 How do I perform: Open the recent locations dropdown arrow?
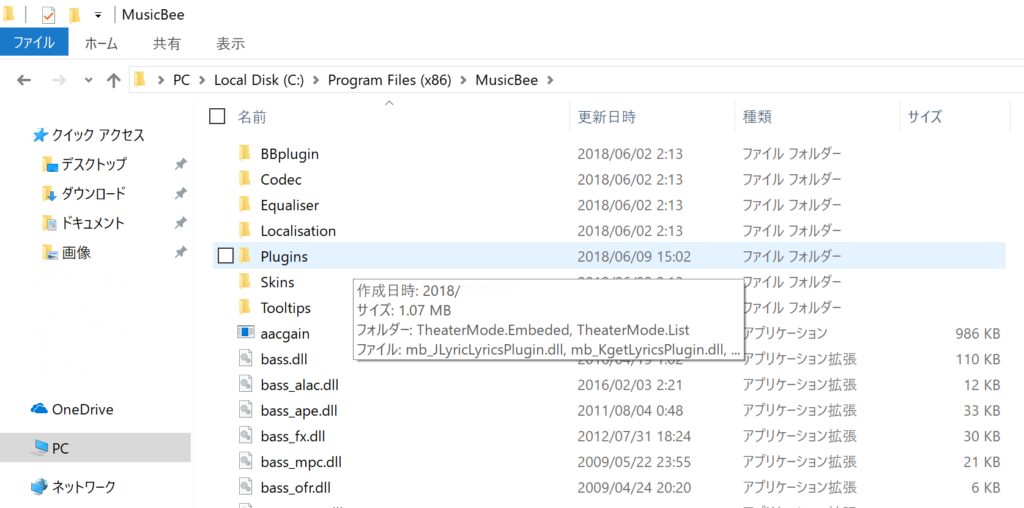89,80
